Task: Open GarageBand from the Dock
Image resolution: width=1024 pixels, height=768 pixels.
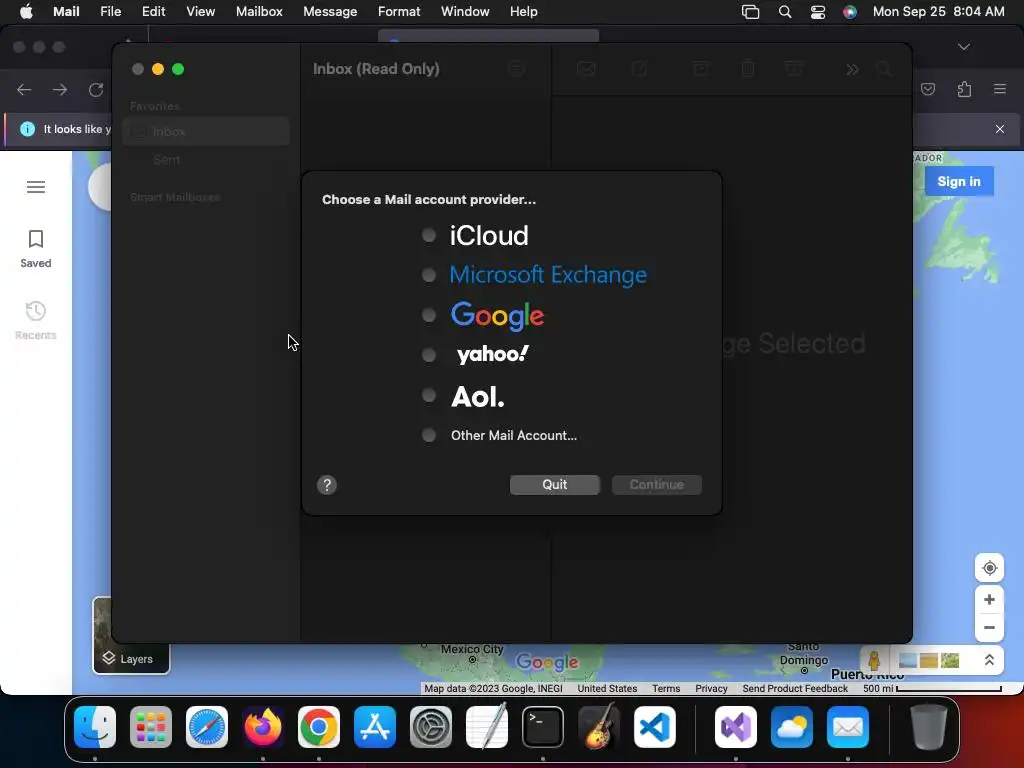Action: (x=598, y=727)
